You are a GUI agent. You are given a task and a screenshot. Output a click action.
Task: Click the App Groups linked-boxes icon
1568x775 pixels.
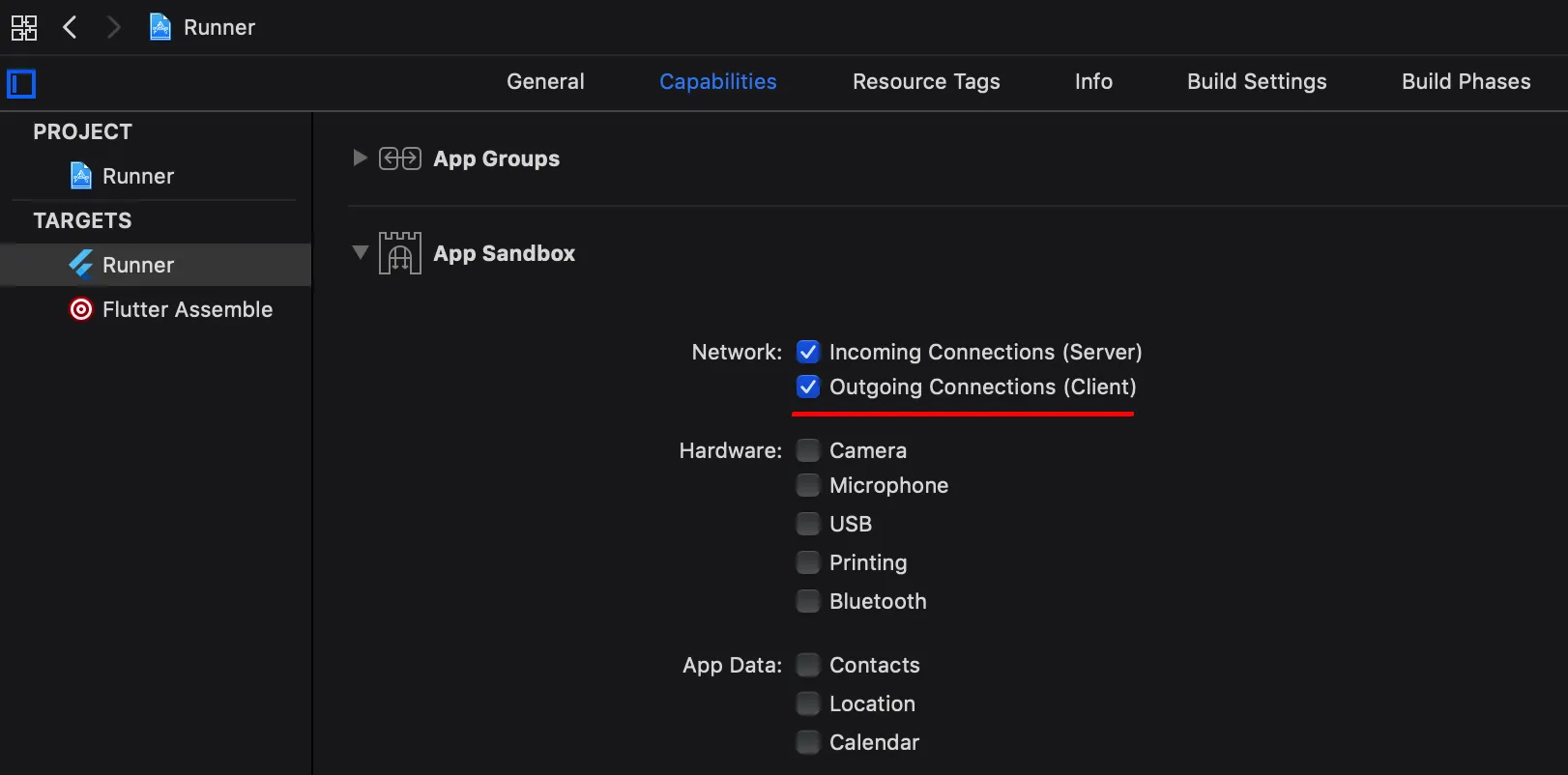point(399,158)
